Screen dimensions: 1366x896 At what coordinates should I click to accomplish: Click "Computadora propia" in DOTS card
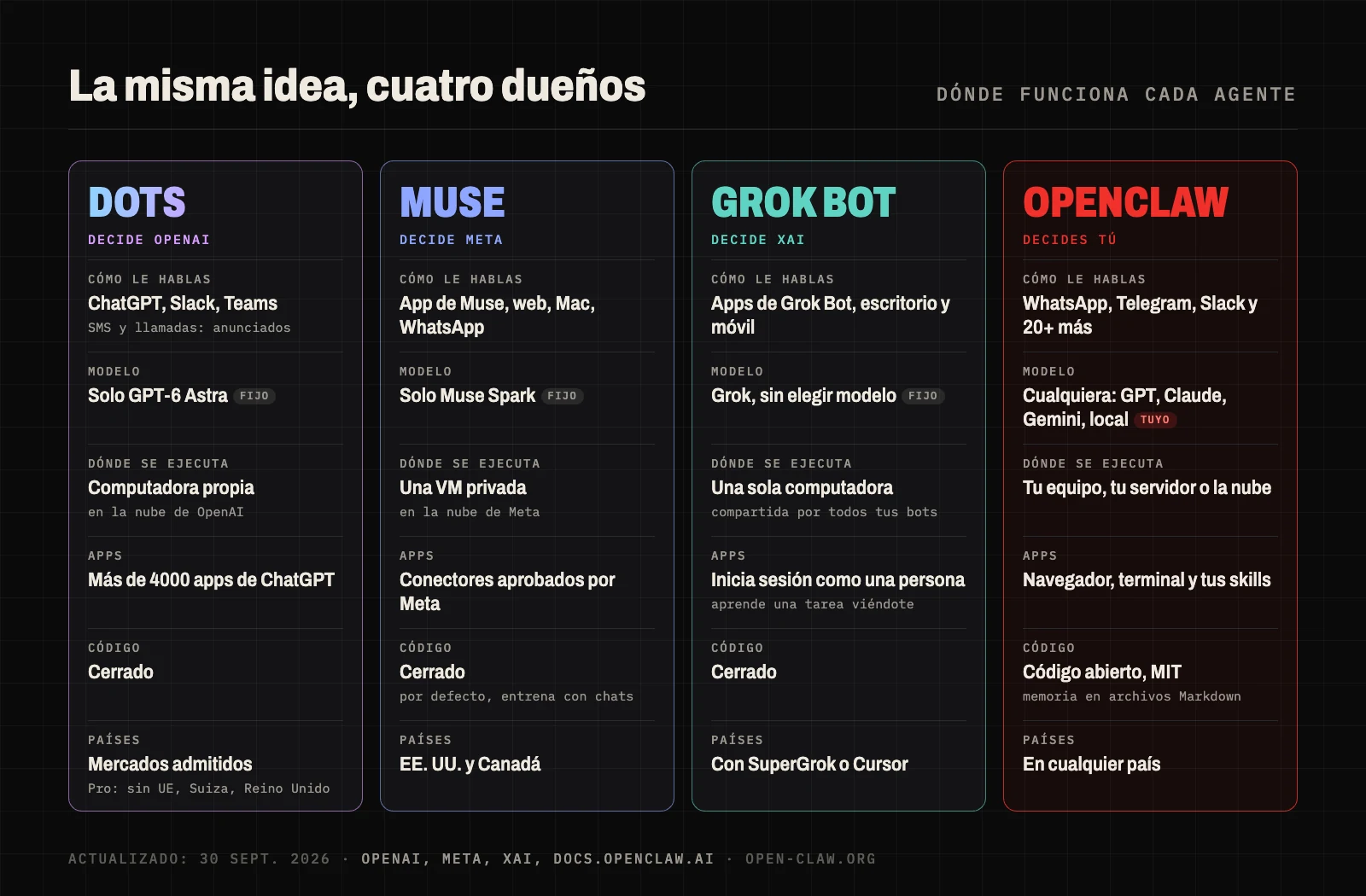171,487
